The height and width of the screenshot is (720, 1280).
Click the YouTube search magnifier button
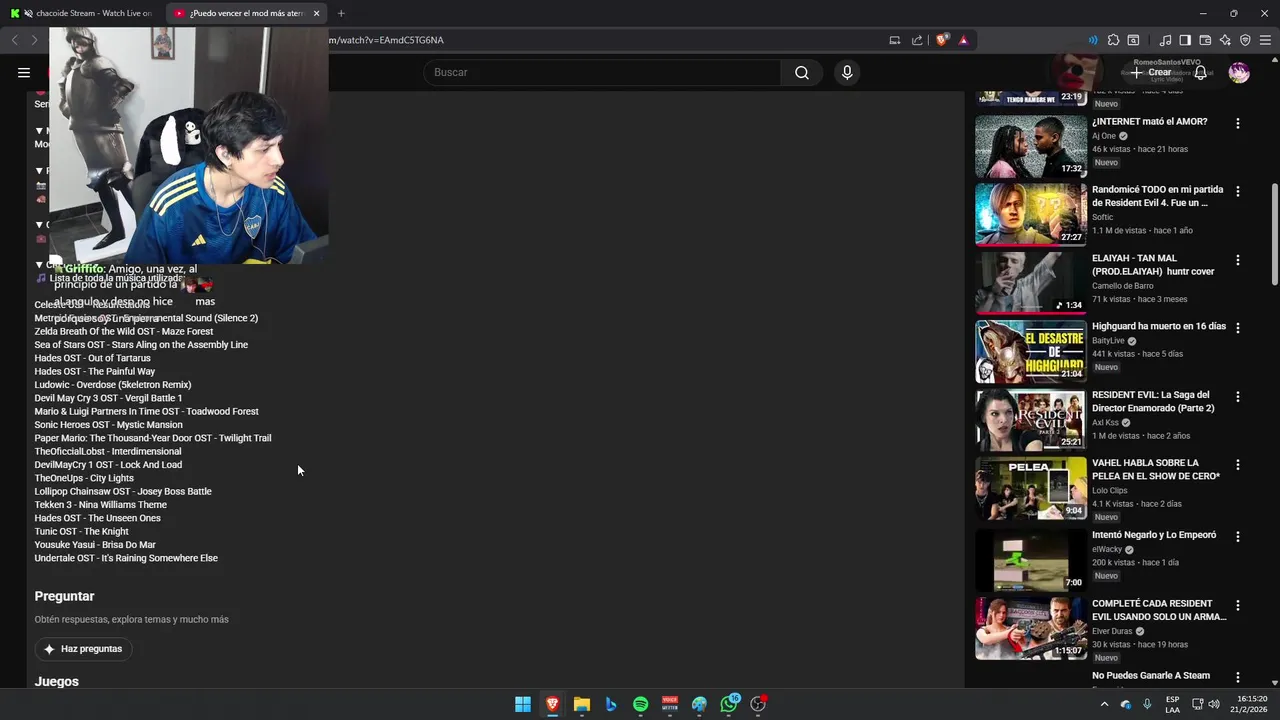pyautogui.click(x=802, y=72)
